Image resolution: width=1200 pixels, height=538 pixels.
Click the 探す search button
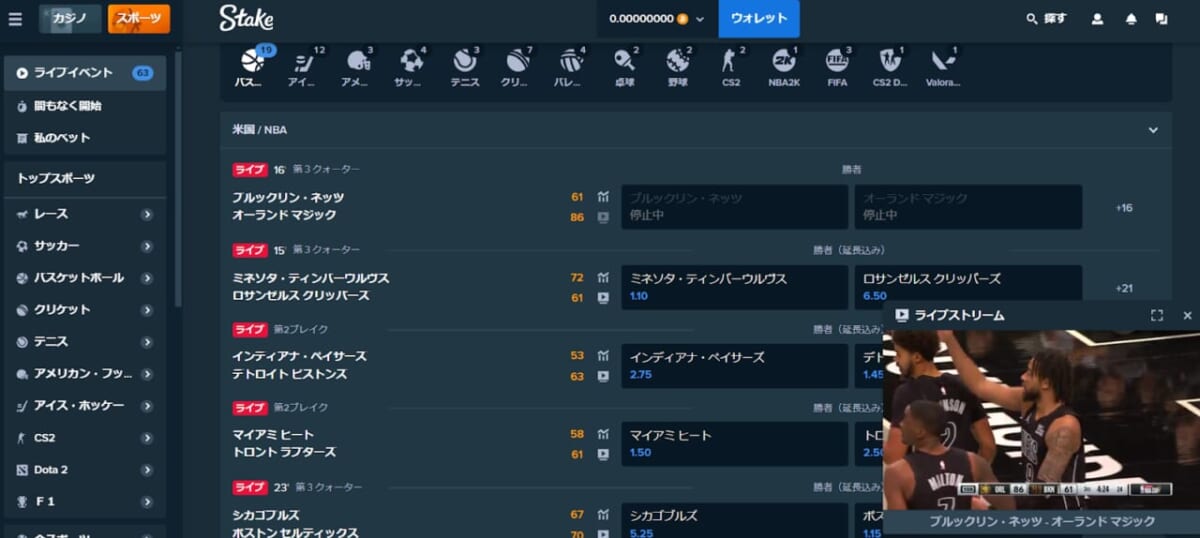pos(1046,19)
